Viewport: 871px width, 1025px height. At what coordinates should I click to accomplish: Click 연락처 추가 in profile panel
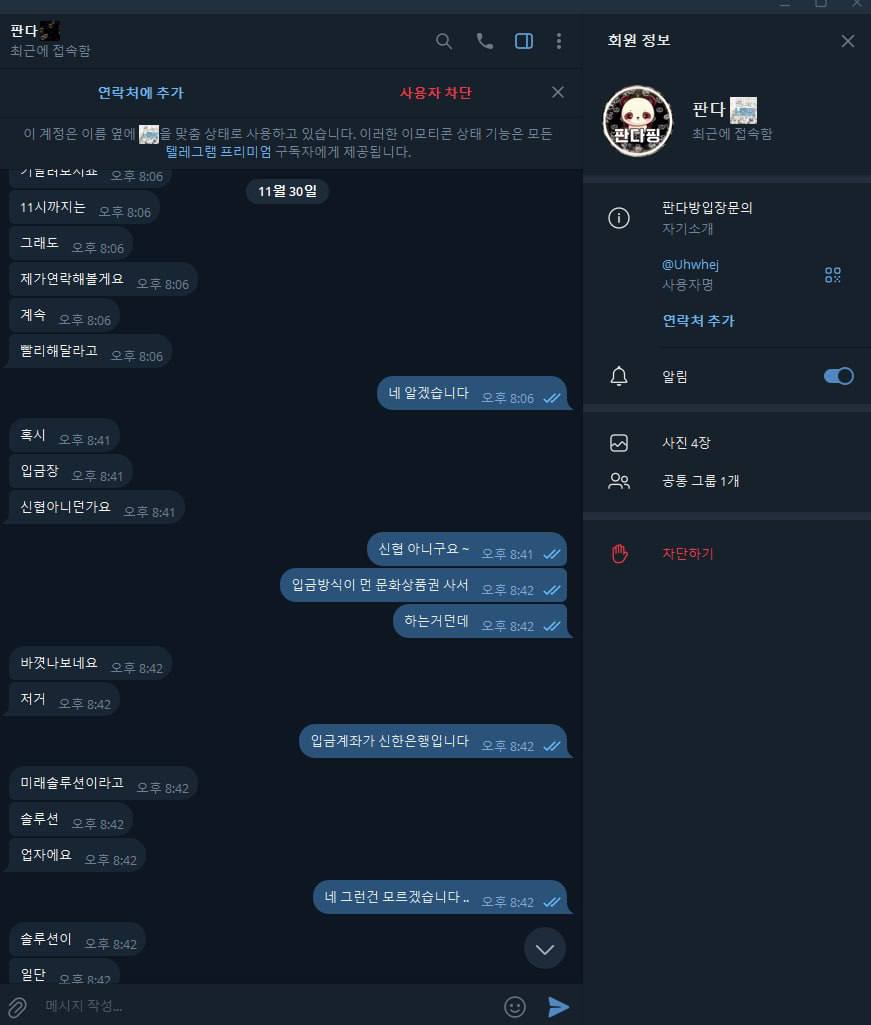(x=698, y=320)
